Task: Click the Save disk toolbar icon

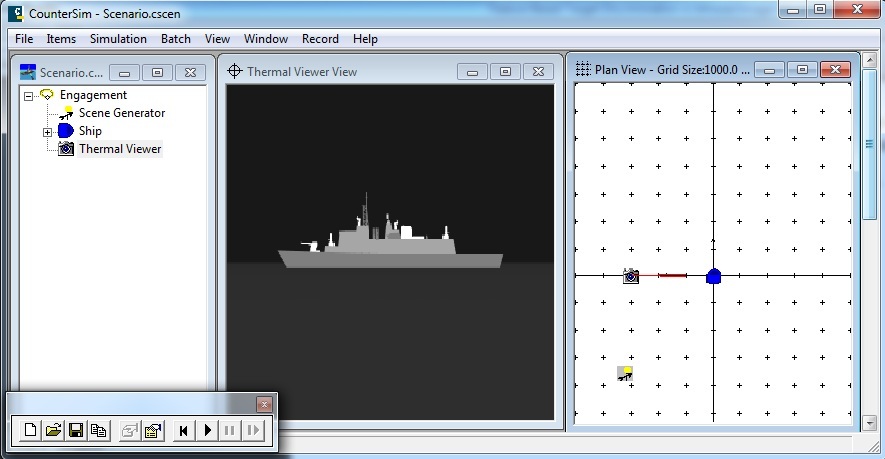Action: [x=76, y=431]
